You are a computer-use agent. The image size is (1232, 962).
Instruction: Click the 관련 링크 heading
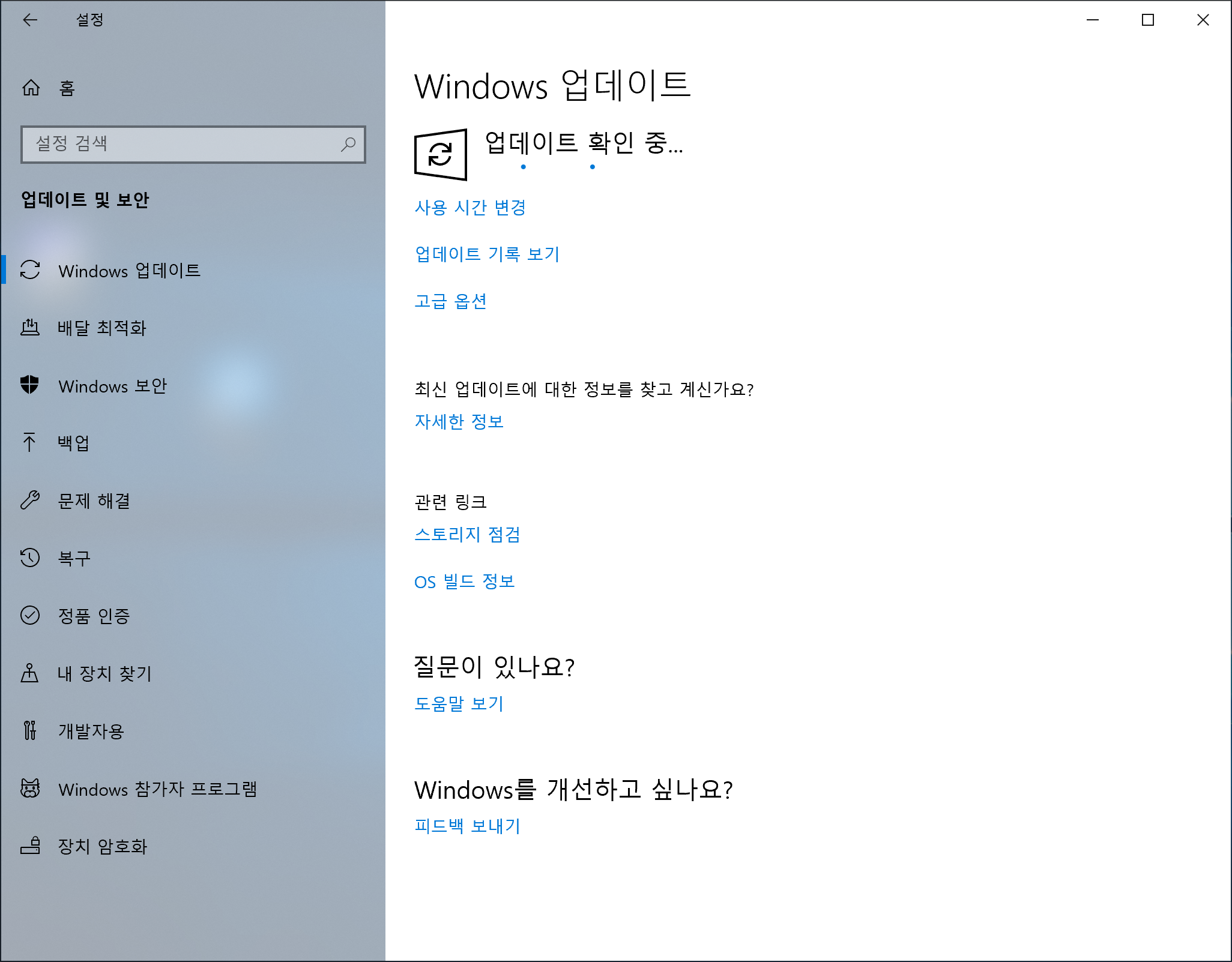[450, 502]
